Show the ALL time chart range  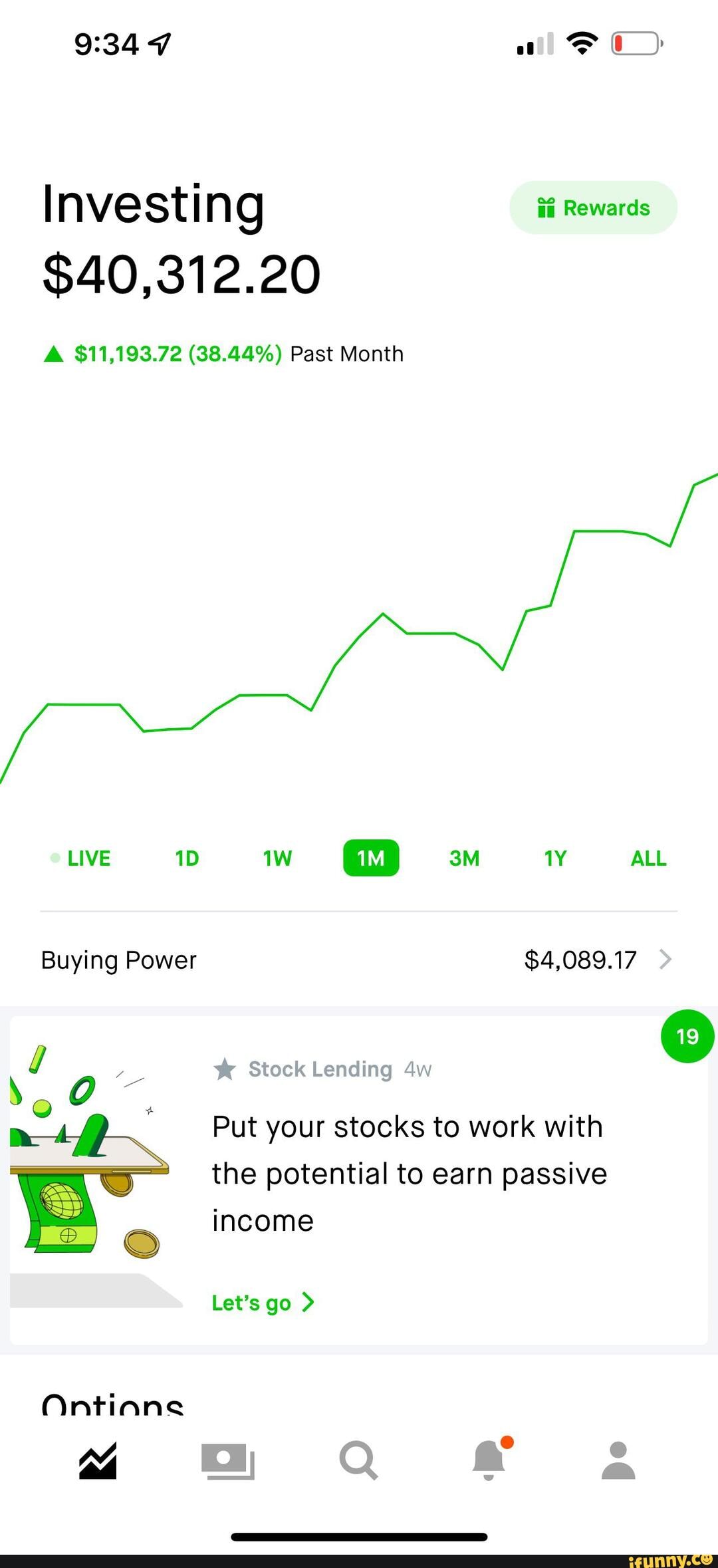point(648,858)
